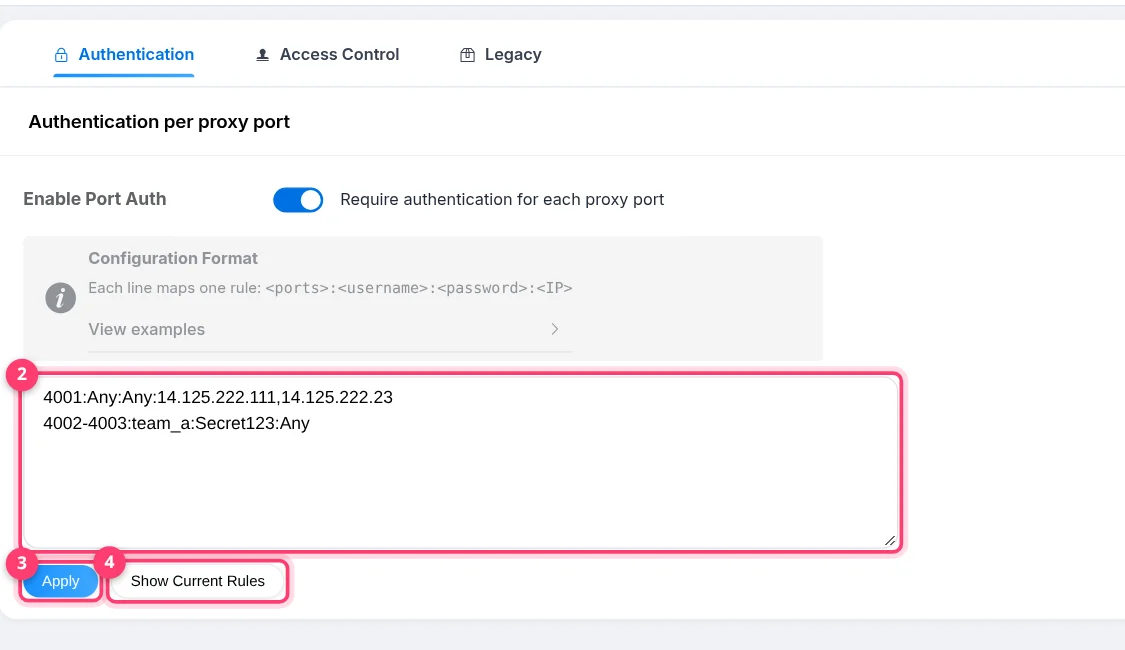Screen dimensions: 1125x650
Task: Click inside the port rules text area
Action: pyautogui.click(x=461, y=463)
